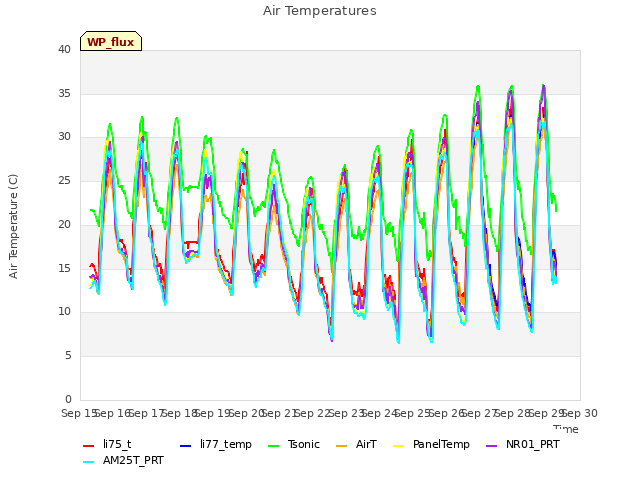Click the green Tsonic legend swatch
This screenshot has width=640, height=480.
[x=273, y=446]
